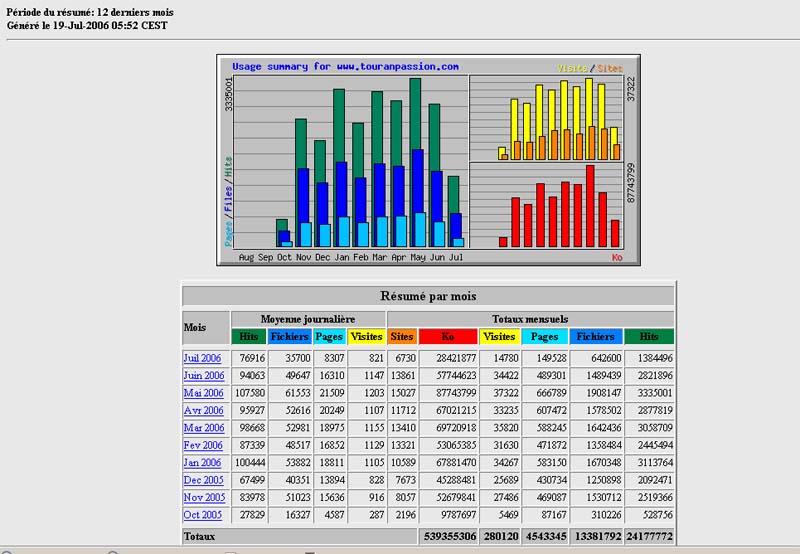
Task: Click the Période du résumé heading text
Action: 90,12
